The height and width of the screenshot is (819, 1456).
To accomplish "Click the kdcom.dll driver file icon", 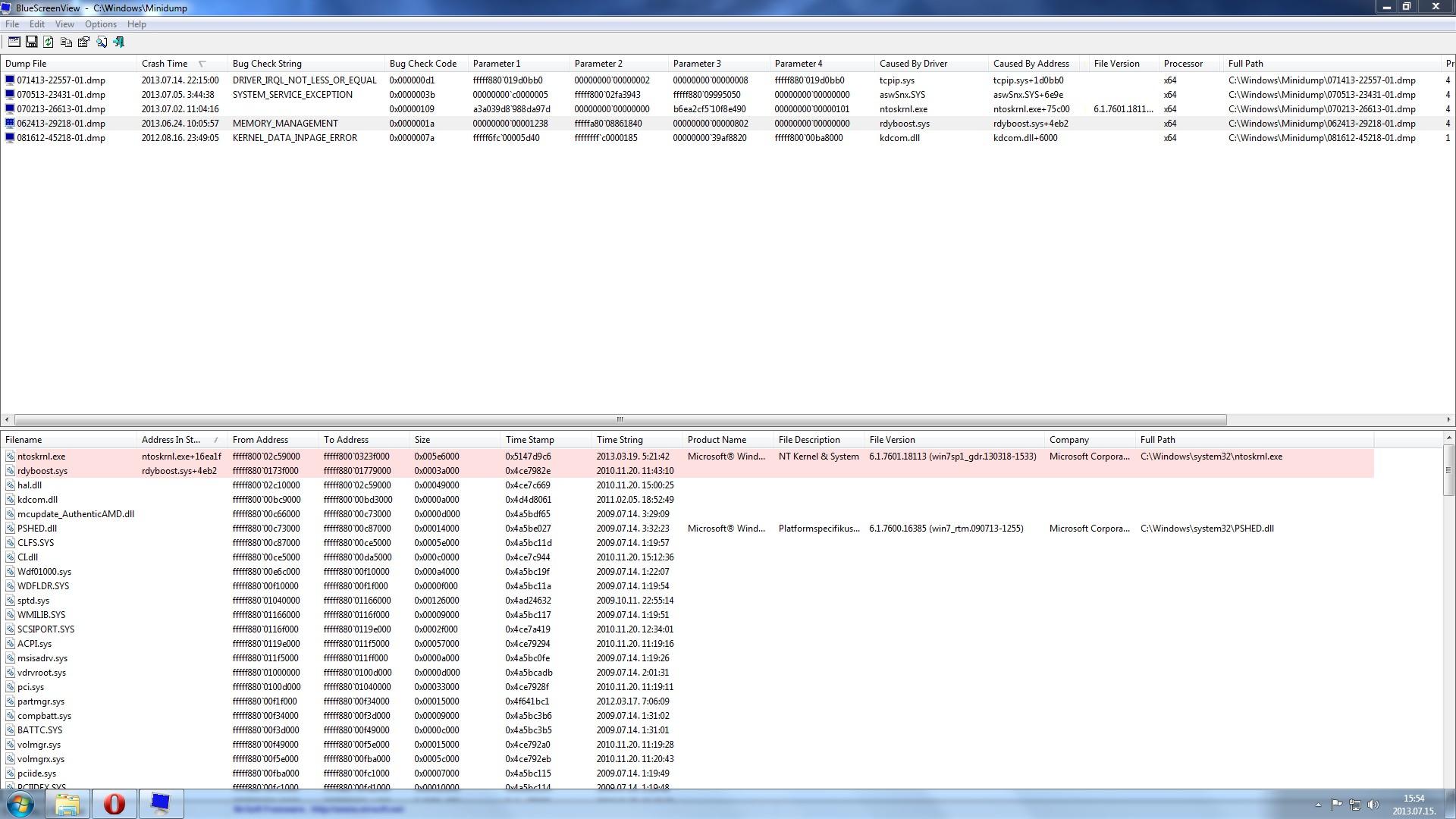I will [10, 499].
